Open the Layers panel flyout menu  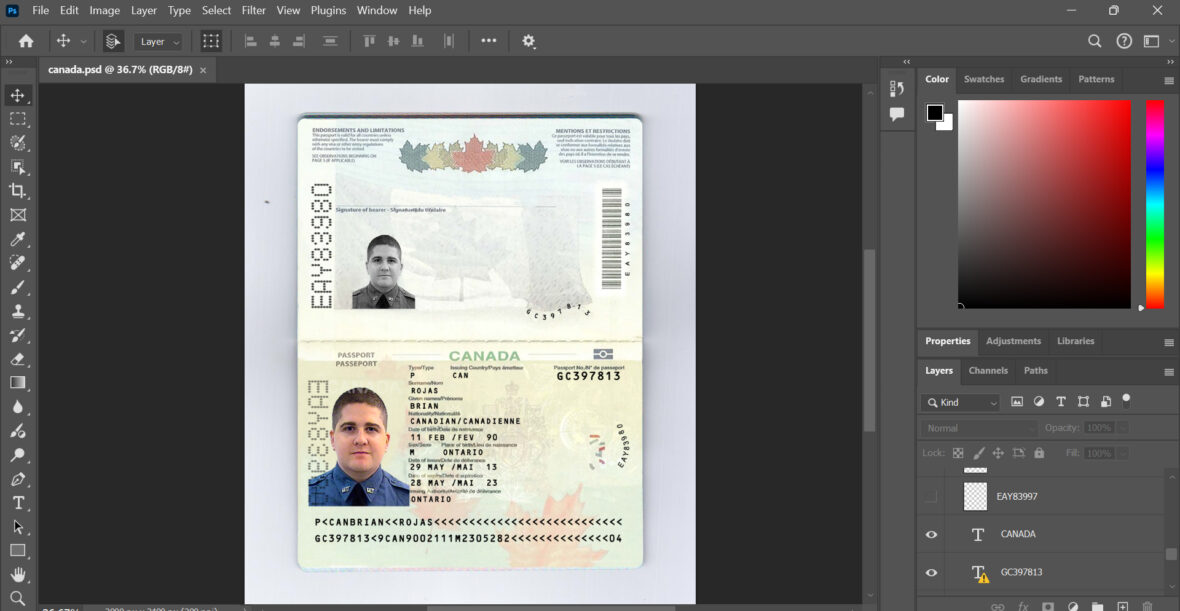pos(1169,372)
